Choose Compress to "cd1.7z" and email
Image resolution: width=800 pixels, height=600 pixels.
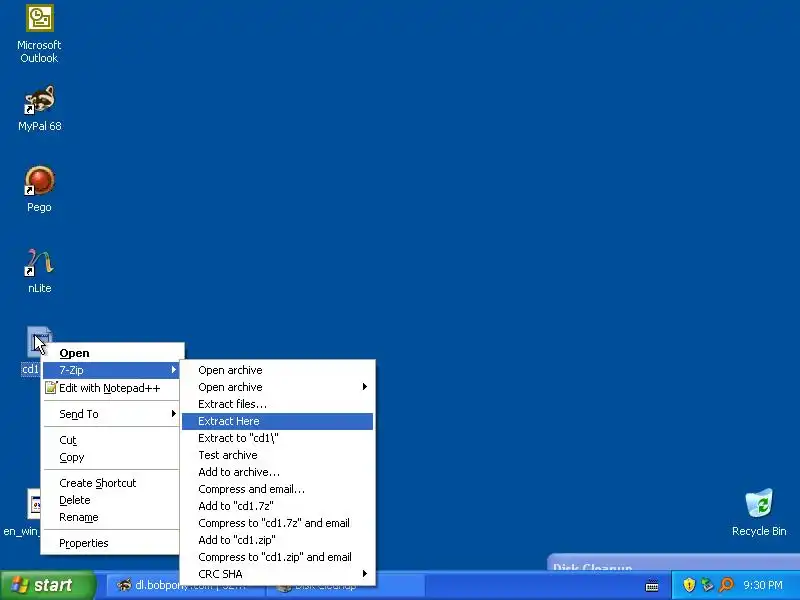pyautogui.click(x=278, y=523)
